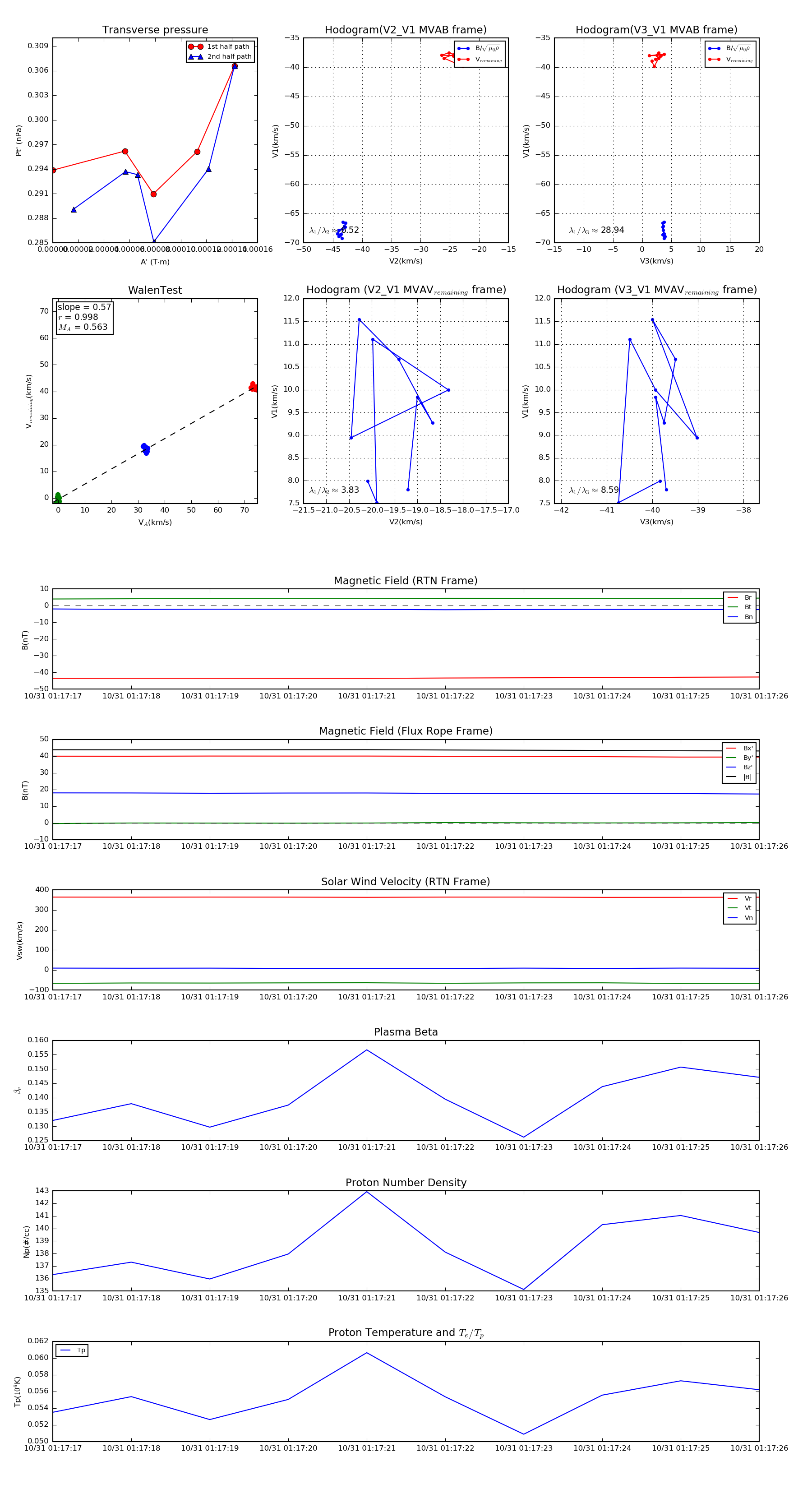Click the '400' tick on Solar Wind Velocity axis
The height and width of the screenshot is (1489, 812).
(42, 890)
